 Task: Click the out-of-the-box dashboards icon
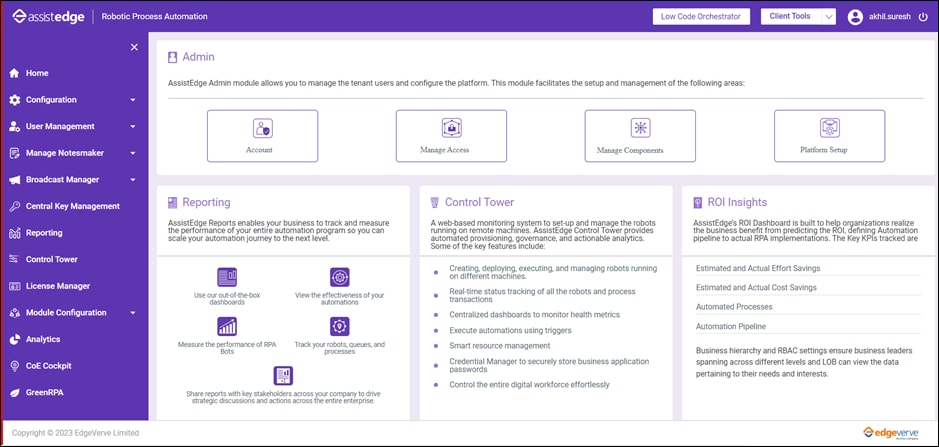pos(227,277)
